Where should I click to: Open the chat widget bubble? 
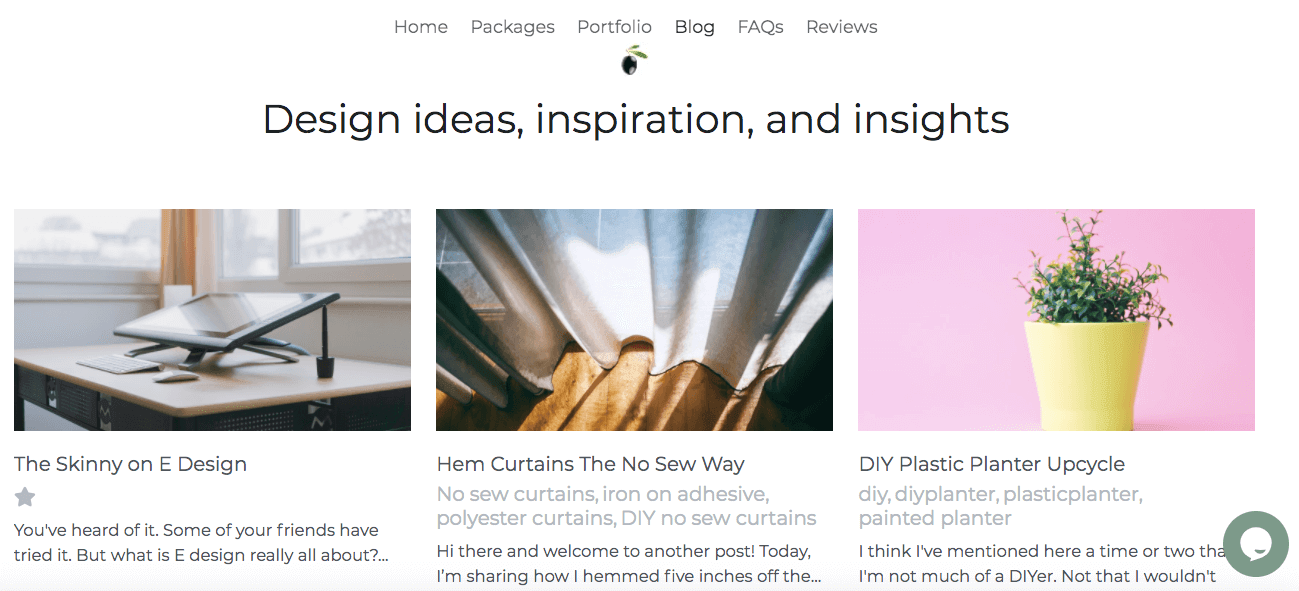click(1256, 544)
